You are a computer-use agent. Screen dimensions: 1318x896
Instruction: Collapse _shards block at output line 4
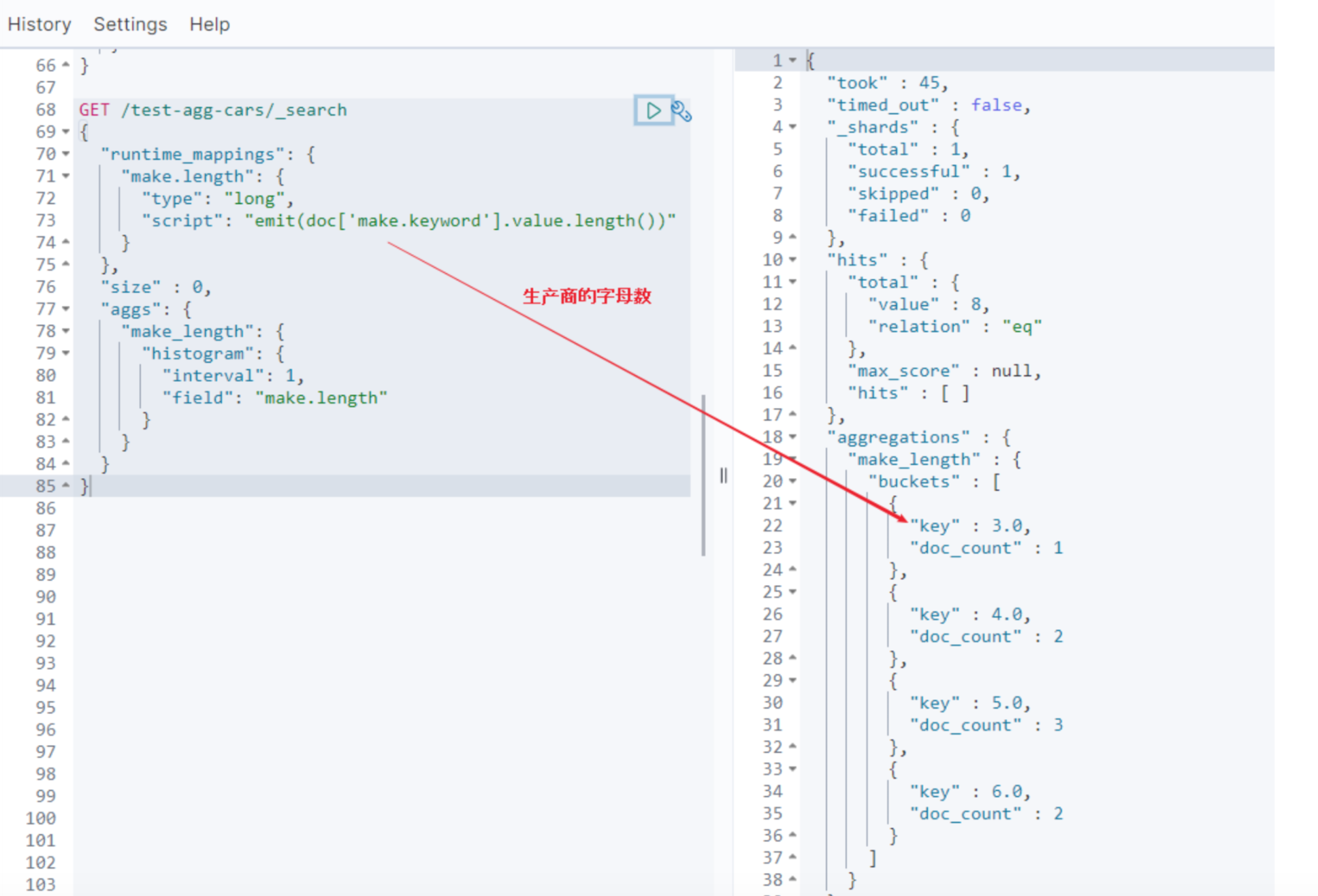pos(792,127)
